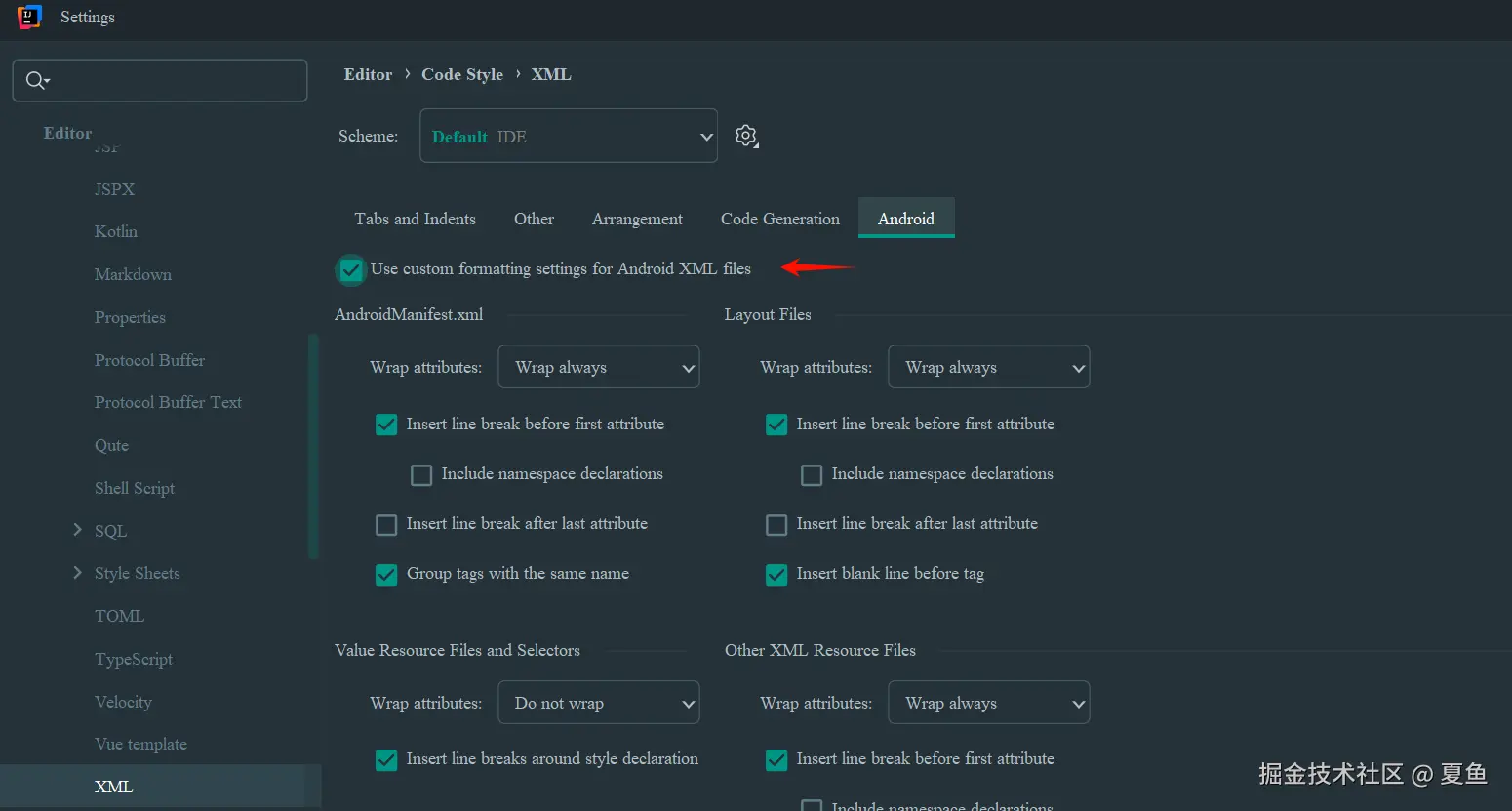Screen dimensions: 1512x811
Task: Click Value Resource Files and Selectors label
Action: 458,650
